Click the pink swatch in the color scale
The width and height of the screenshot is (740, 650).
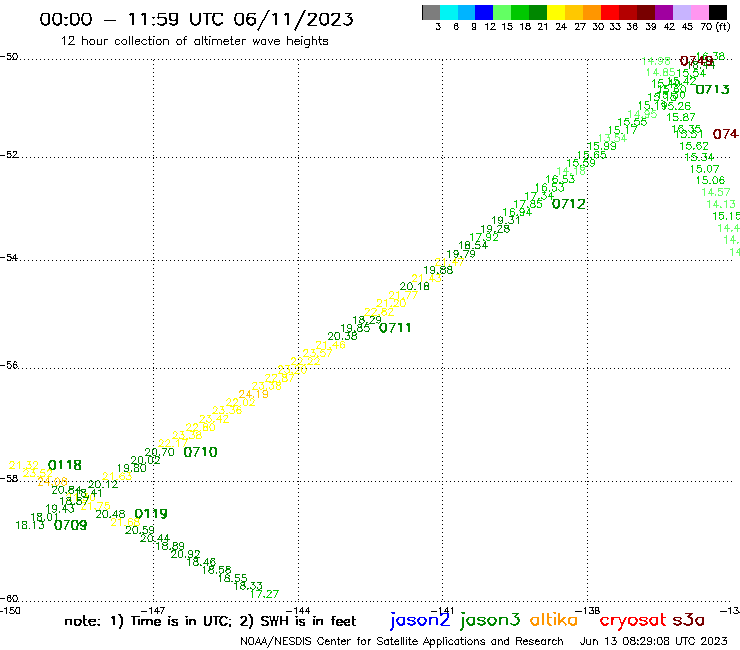coord(700,12)
